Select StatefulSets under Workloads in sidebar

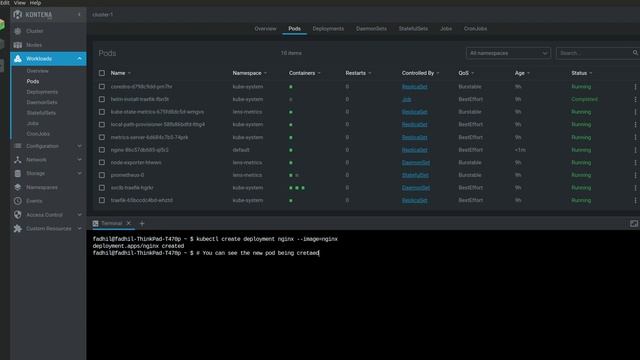coord(41,113)
